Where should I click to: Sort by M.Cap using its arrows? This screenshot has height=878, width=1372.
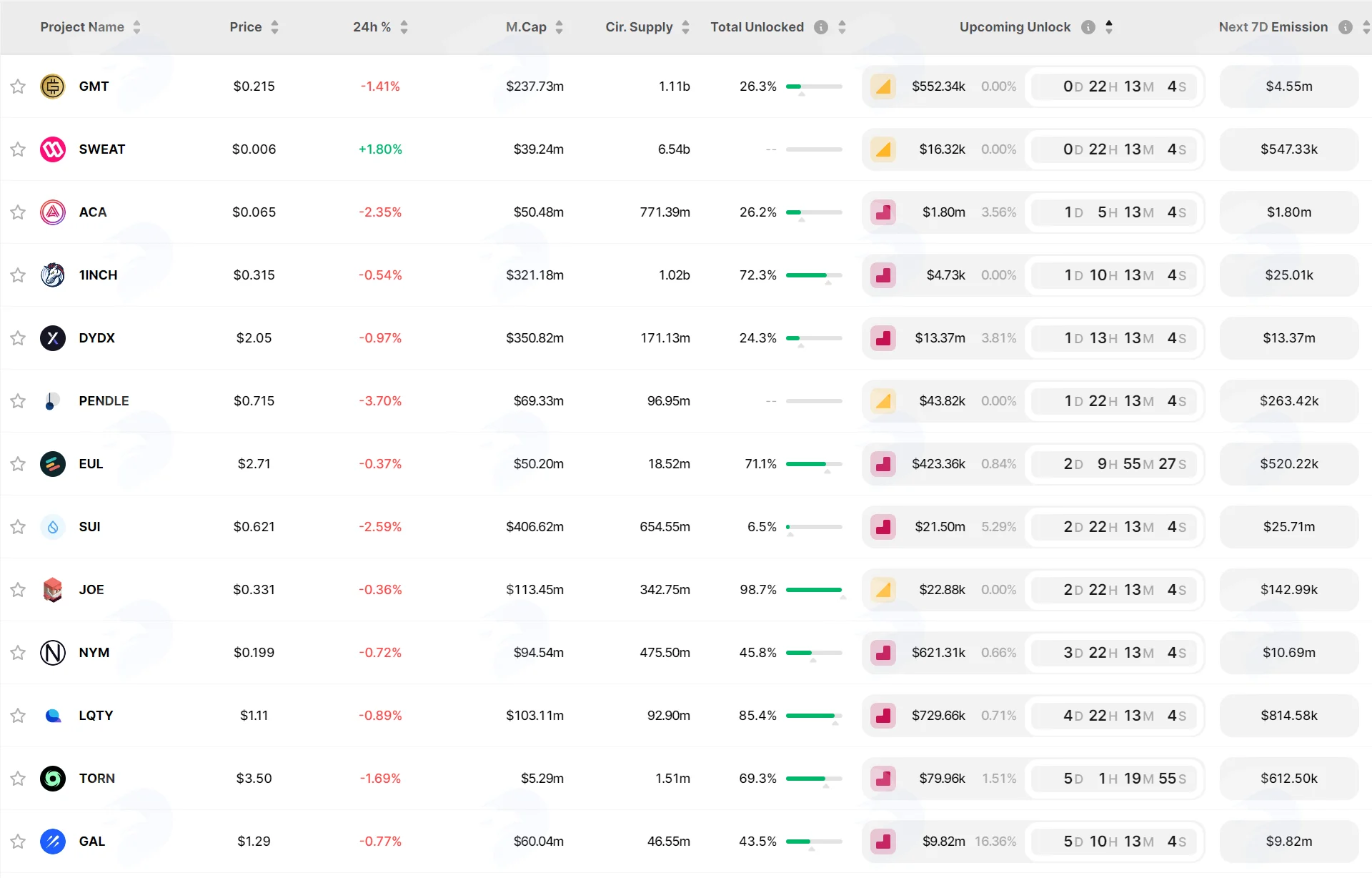tap(560, 27)
